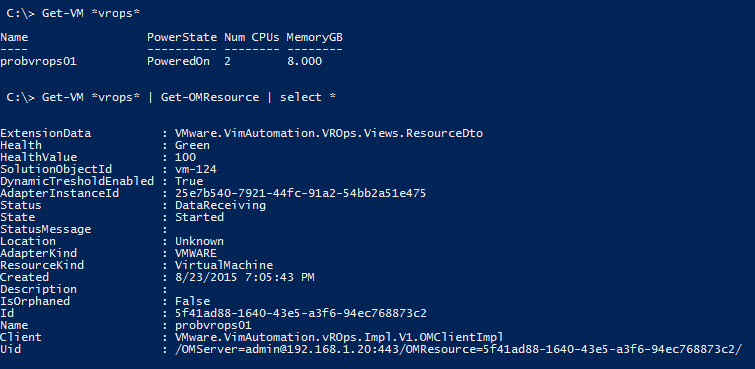Click the MemoryGB column header
The width and height of the screenshot is (755, 369).
pos(314,37)
